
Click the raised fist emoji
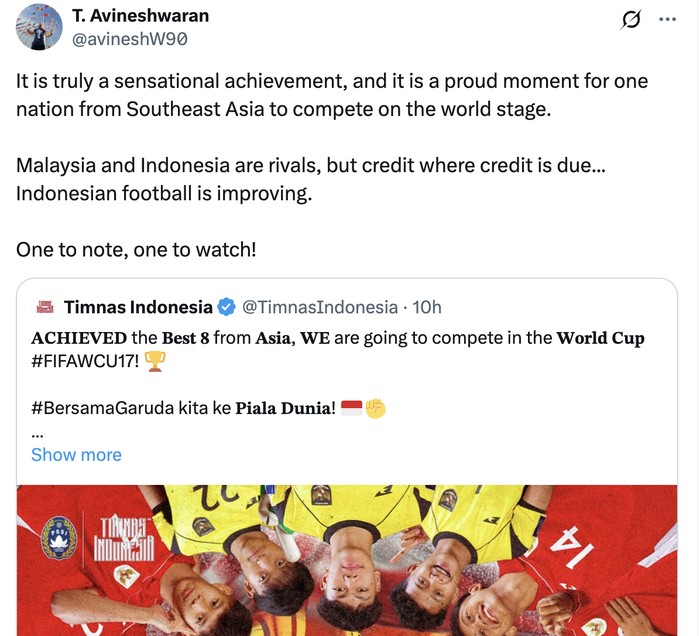[375, 408]
